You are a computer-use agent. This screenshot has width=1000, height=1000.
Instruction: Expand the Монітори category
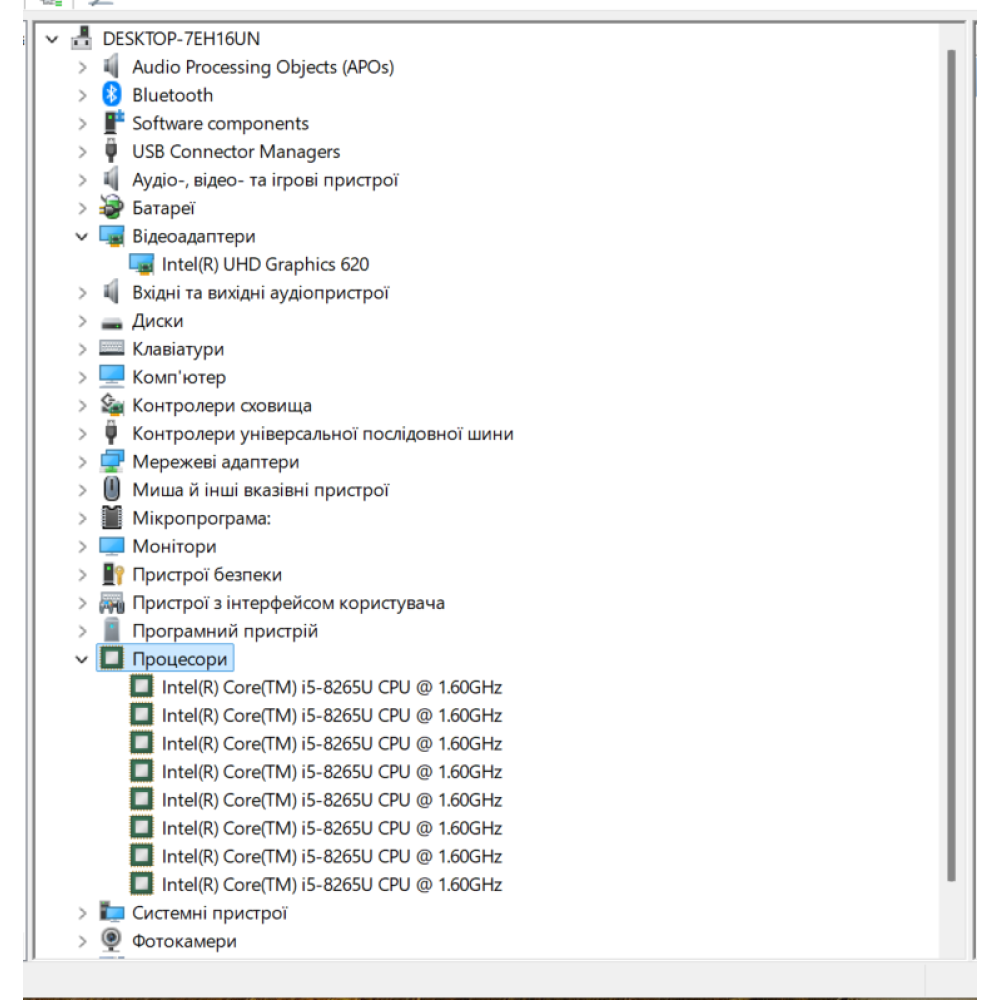(x=82, y=547)
